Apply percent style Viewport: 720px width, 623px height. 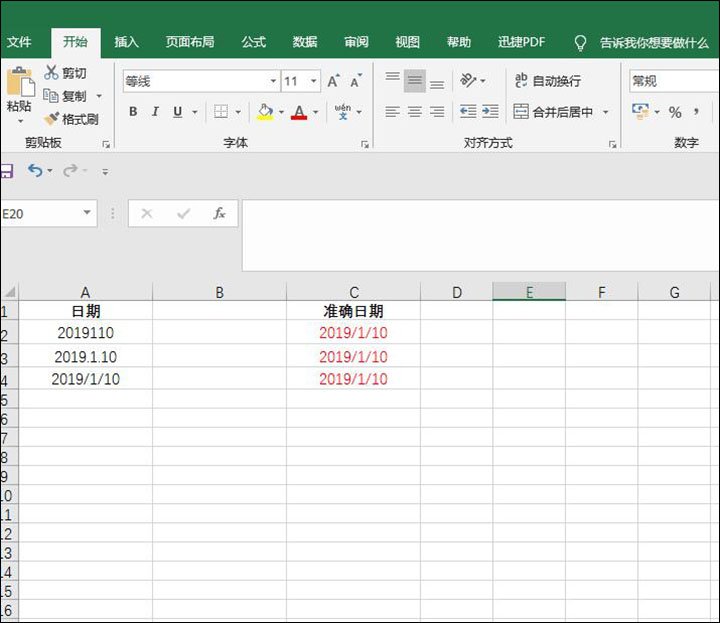[675, 112]
